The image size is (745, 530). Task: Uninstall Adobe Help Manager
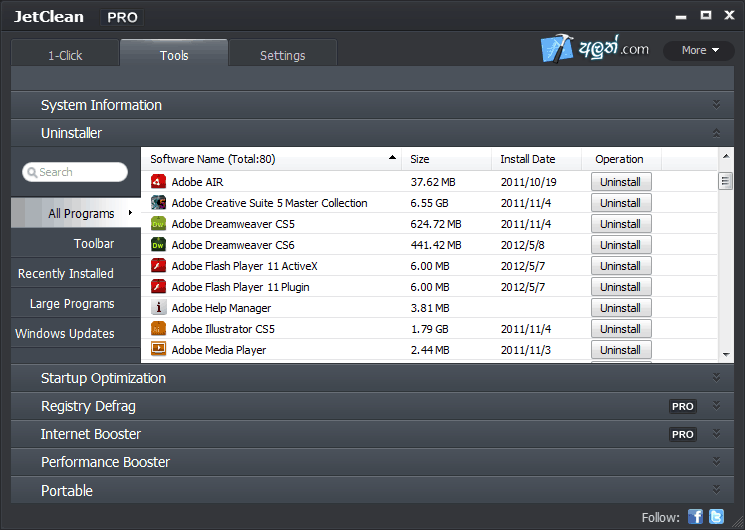(621, 308)
